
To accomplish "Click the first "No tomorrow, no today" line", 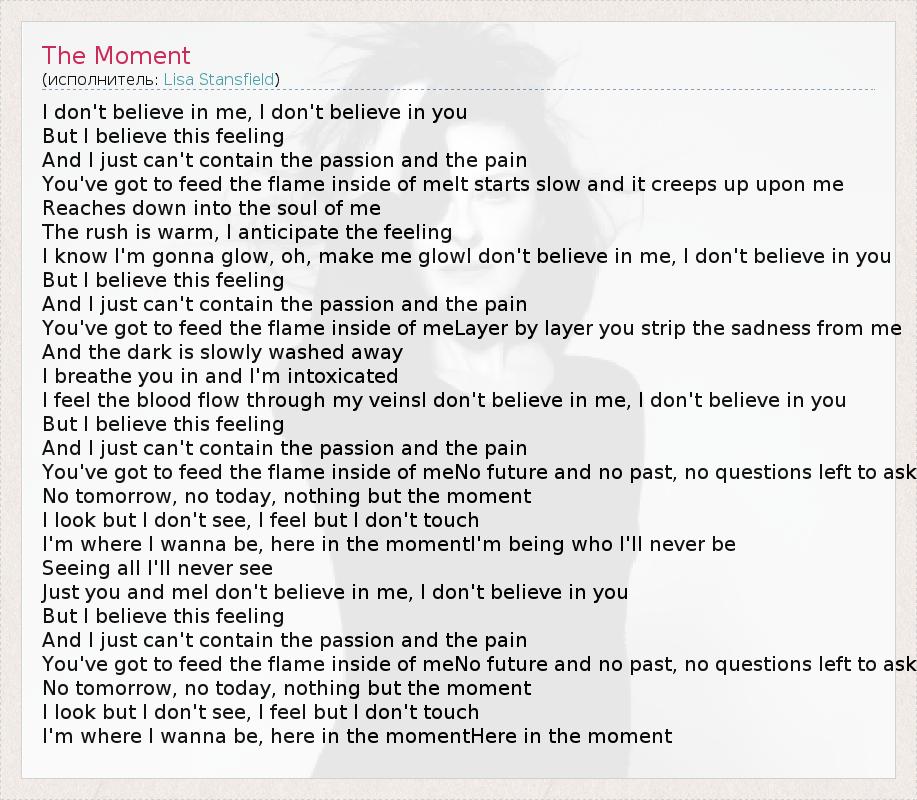I will pyautogui.click(x=286, y=496).
